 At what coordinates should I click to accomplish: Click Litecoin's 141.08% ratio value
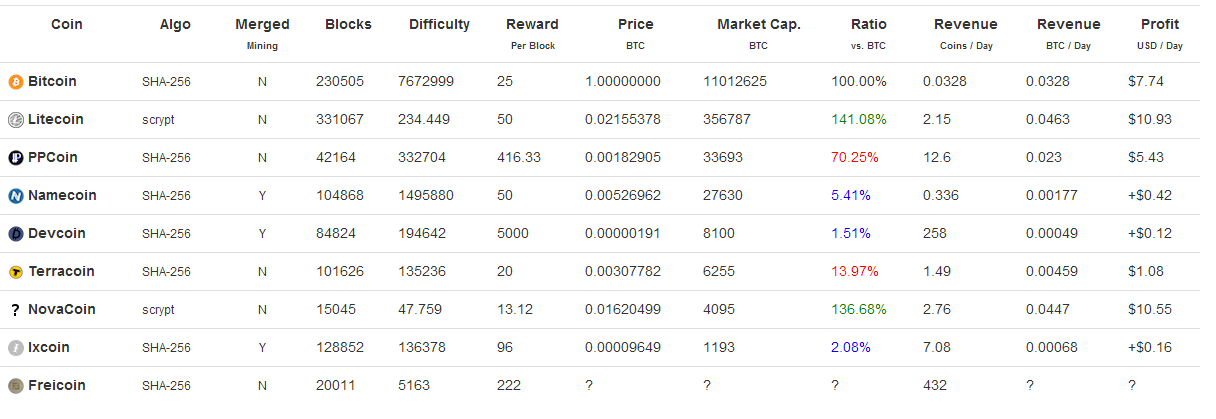[859, 120]
